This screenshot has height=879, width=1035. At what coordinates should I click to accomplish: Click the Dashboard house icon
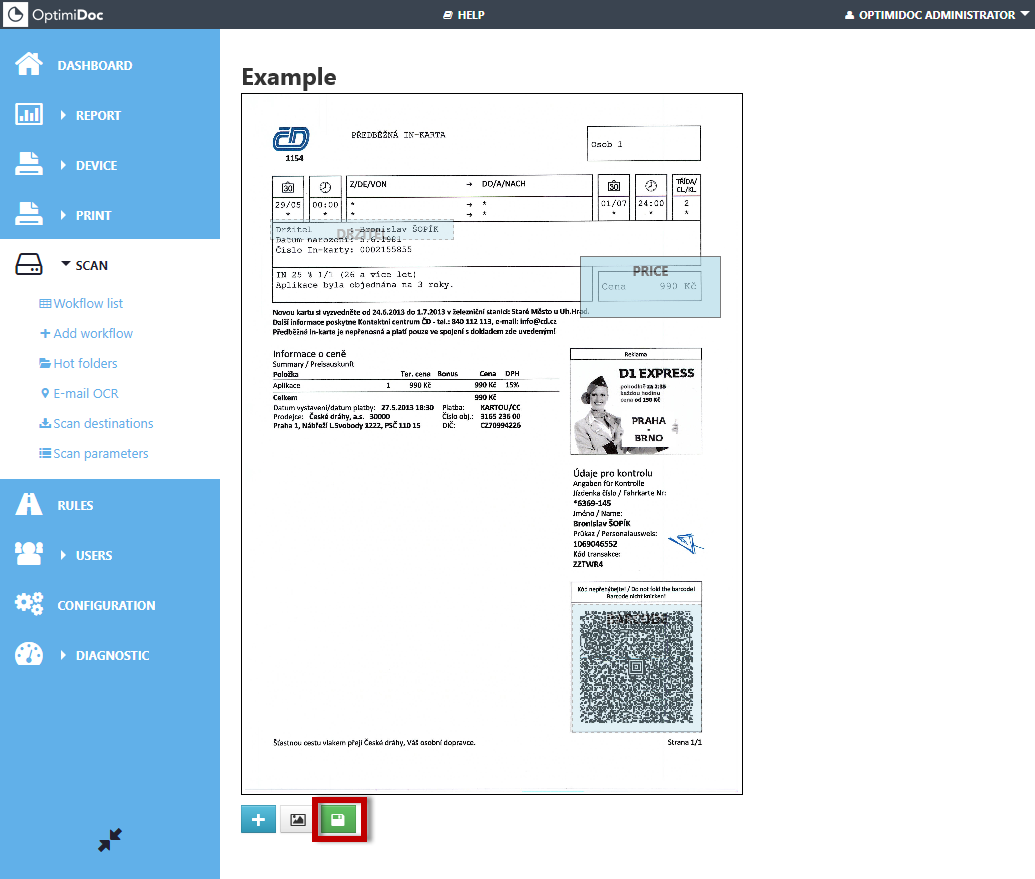tap(29, 65)
